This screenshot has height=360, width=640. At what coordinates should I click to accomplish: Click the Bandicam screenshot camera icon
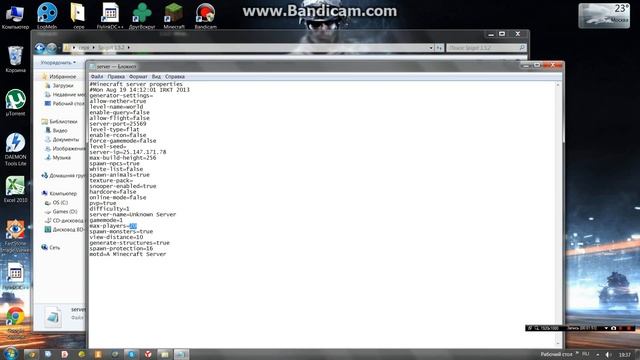(613, 328)
